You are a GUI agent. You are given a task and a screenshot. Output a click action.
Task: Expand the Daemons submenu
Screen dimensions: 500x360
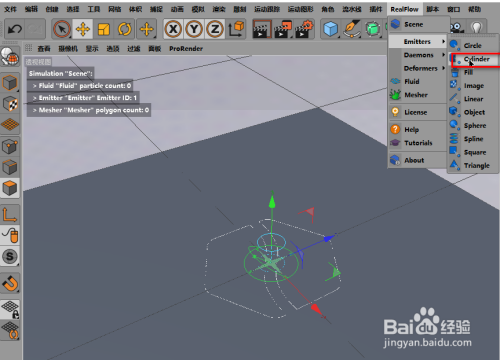coord(418,55)
